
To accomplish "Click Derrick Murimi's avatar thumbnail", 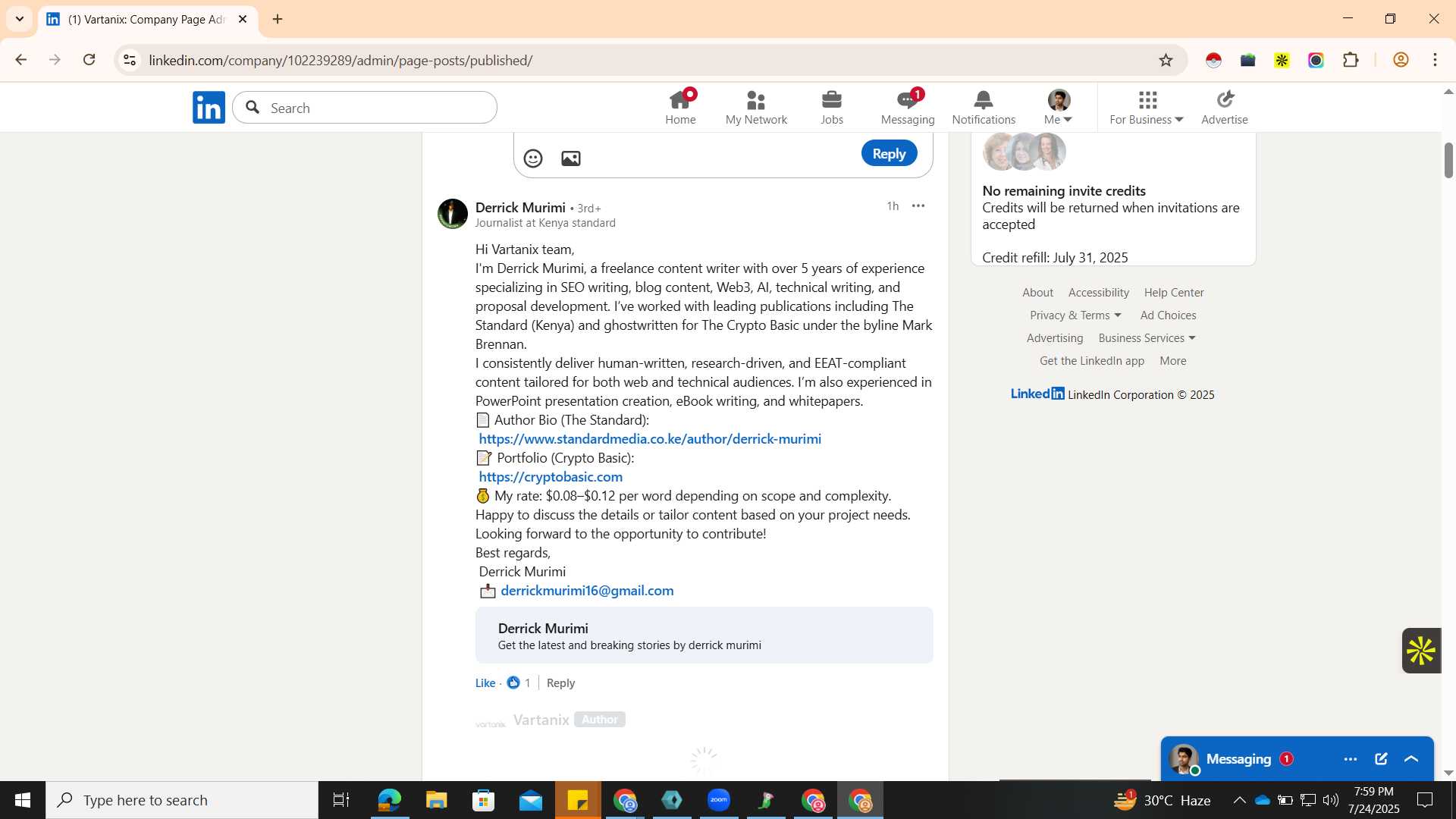I will point(453,214).
